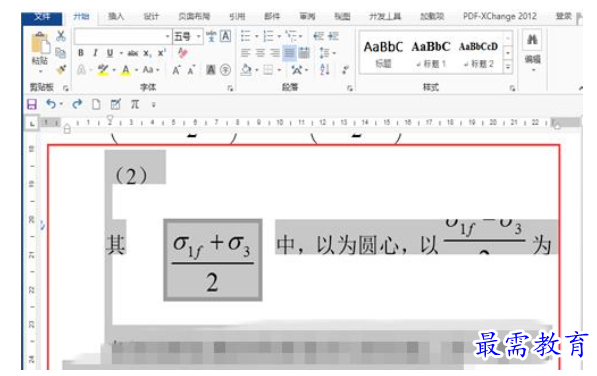
Task: Activate the Format Painter brush
Action: [61, 69]
